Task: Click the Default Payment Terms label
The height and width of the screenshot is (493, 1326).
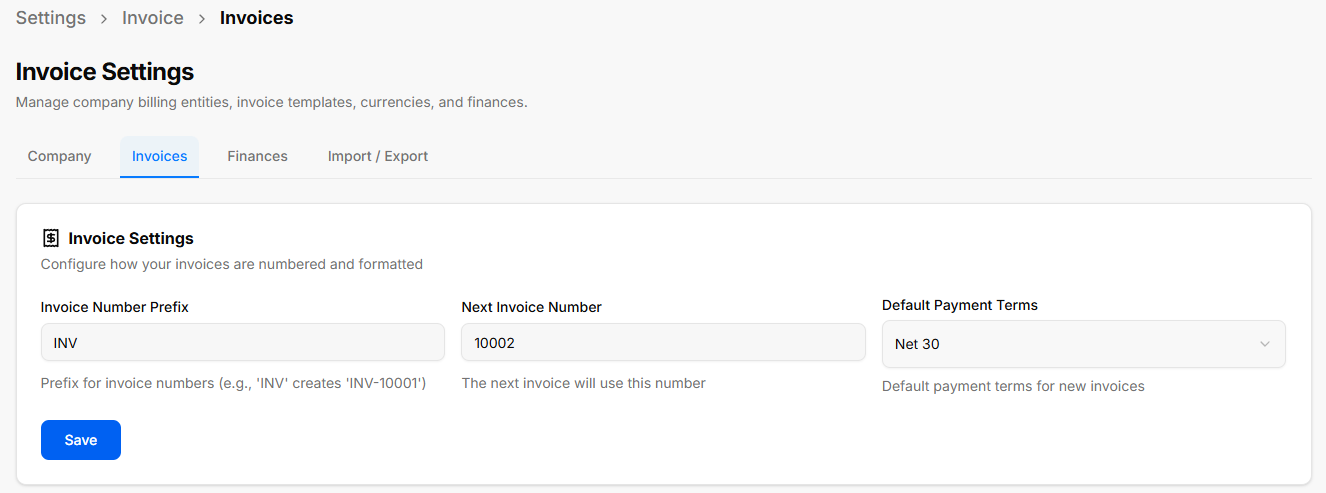Action: [960, 305]
